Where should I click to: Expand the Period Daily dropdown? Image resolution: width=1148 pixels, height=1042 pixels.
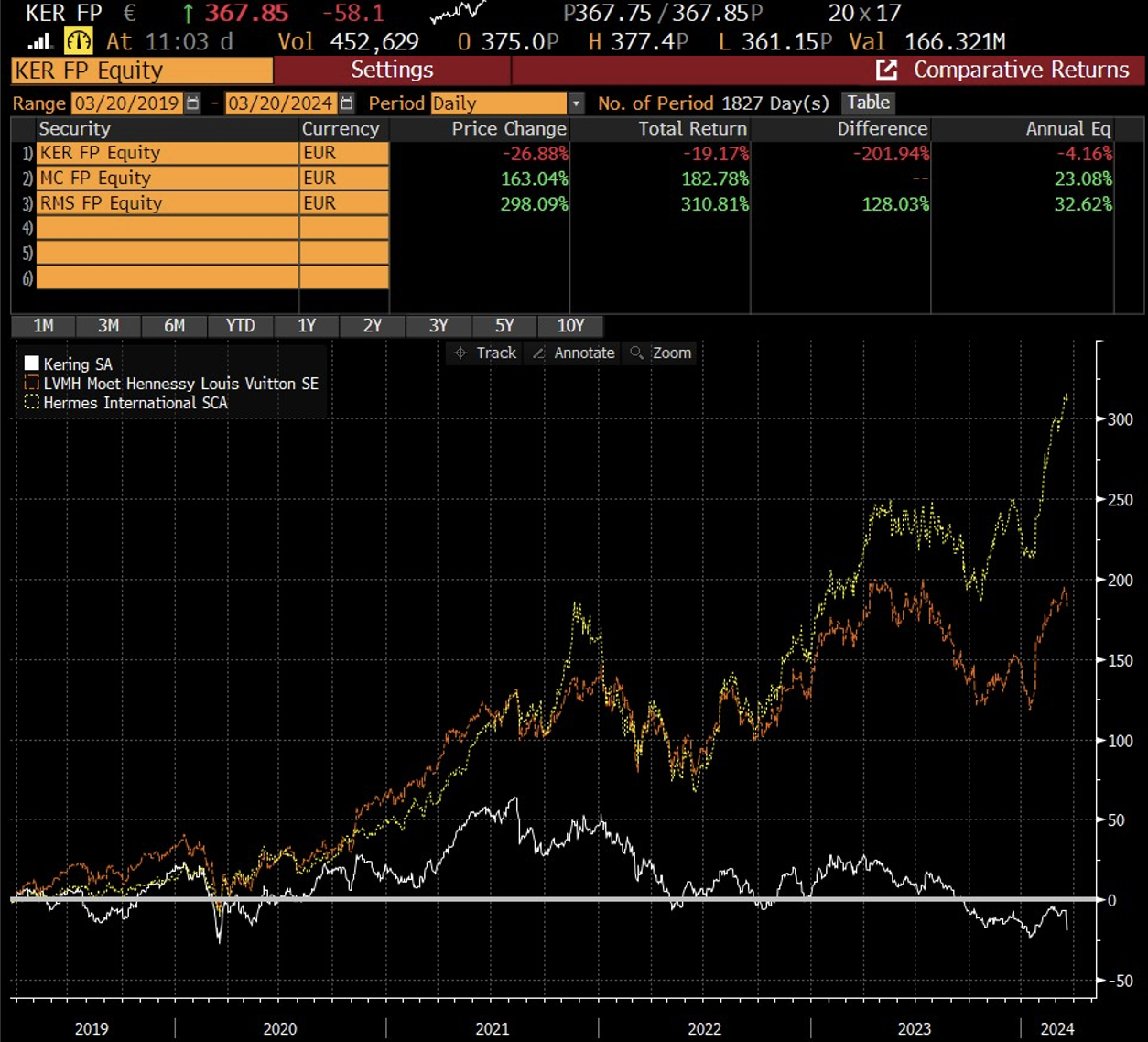click(576, 103)
